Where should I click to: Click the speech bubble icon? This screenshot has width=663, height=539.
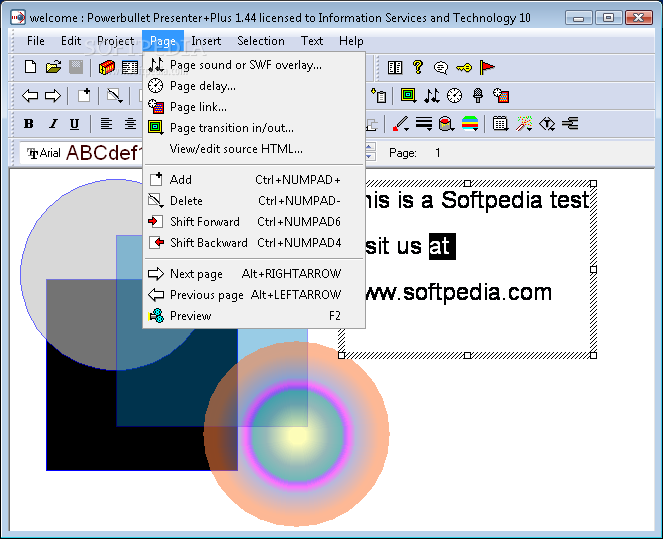(x=441, y=67)
